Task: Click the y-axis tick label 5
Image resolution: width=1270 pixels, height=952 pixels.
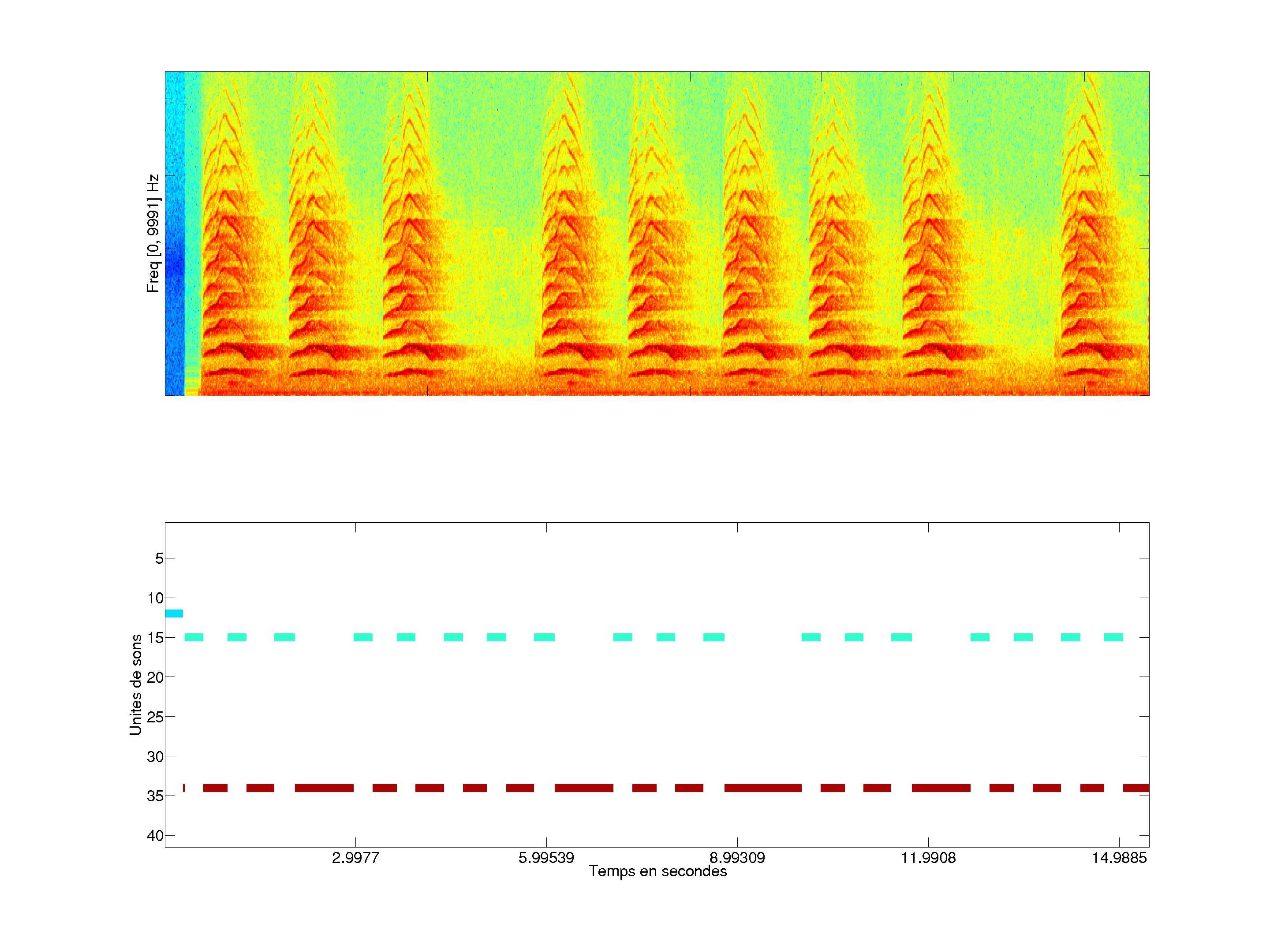Action: [159, 558]
